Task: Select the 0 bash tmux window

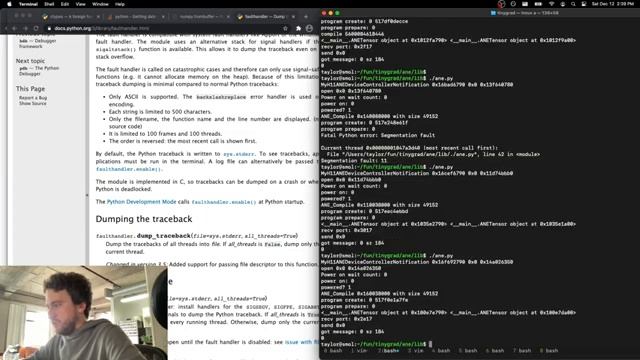Action: (333, 351)
